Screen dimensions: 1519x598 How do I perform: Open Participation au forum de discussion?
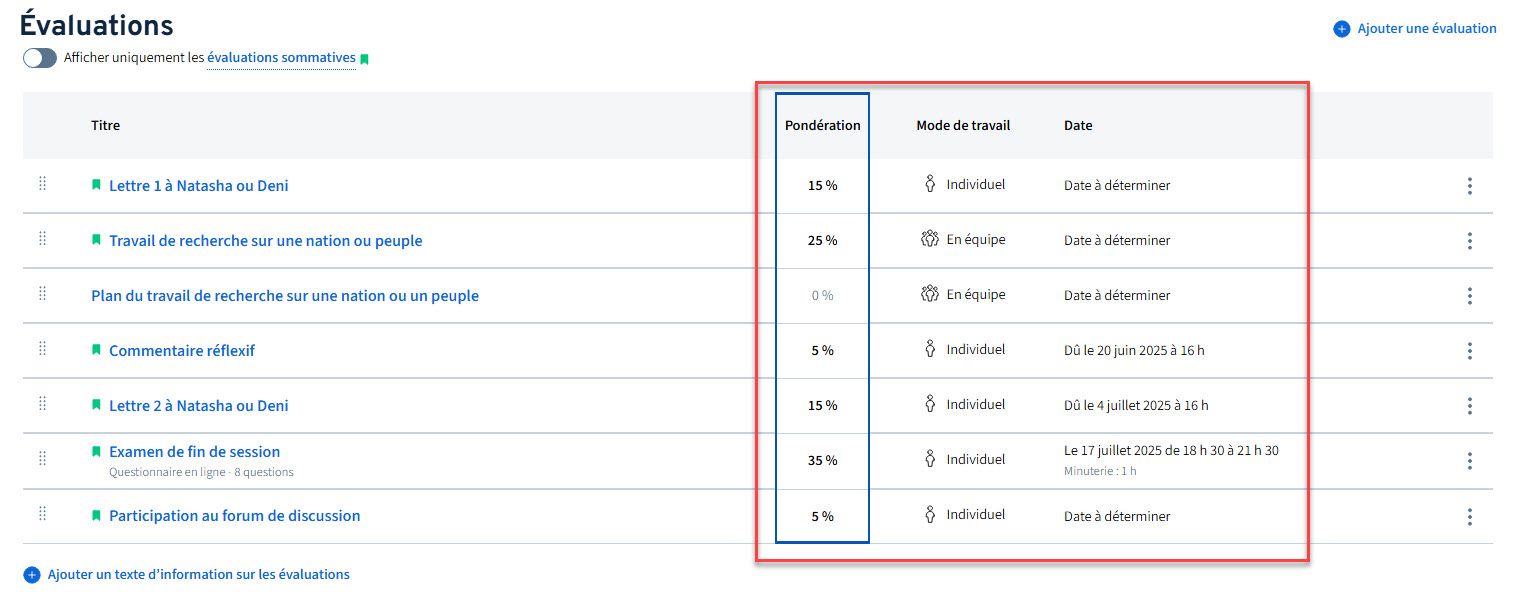point(234,516)
